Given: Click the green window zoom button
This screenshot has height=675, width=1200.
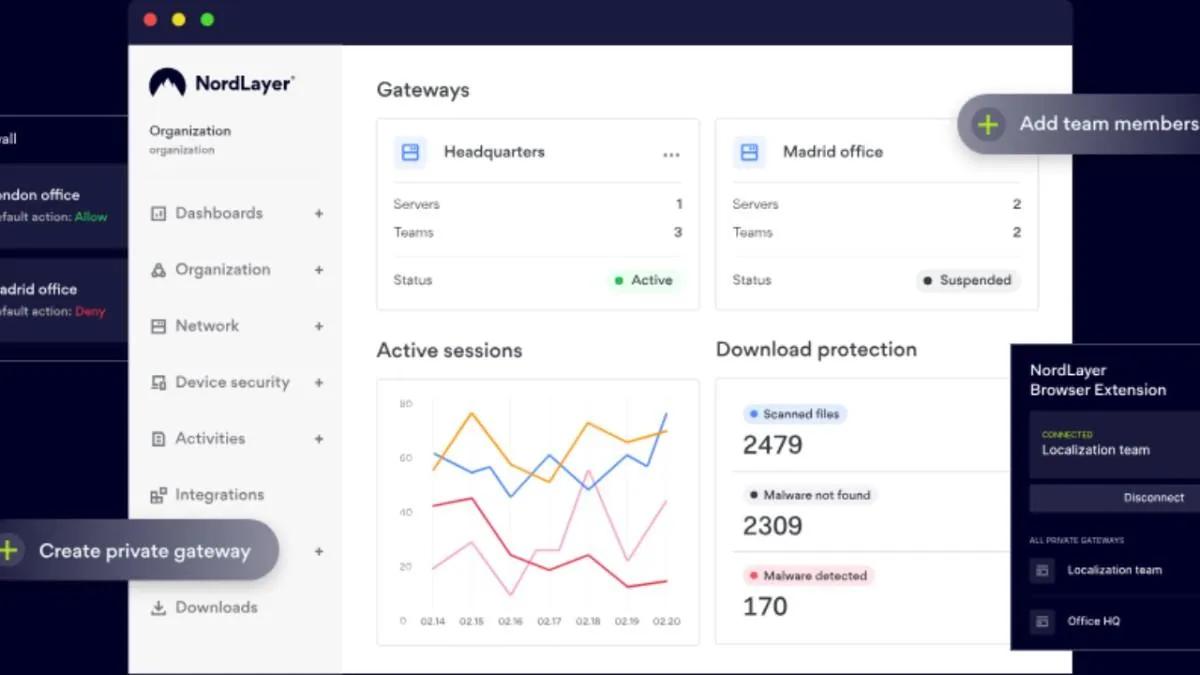Looking at the screenshot, I should tap(207, 19).
